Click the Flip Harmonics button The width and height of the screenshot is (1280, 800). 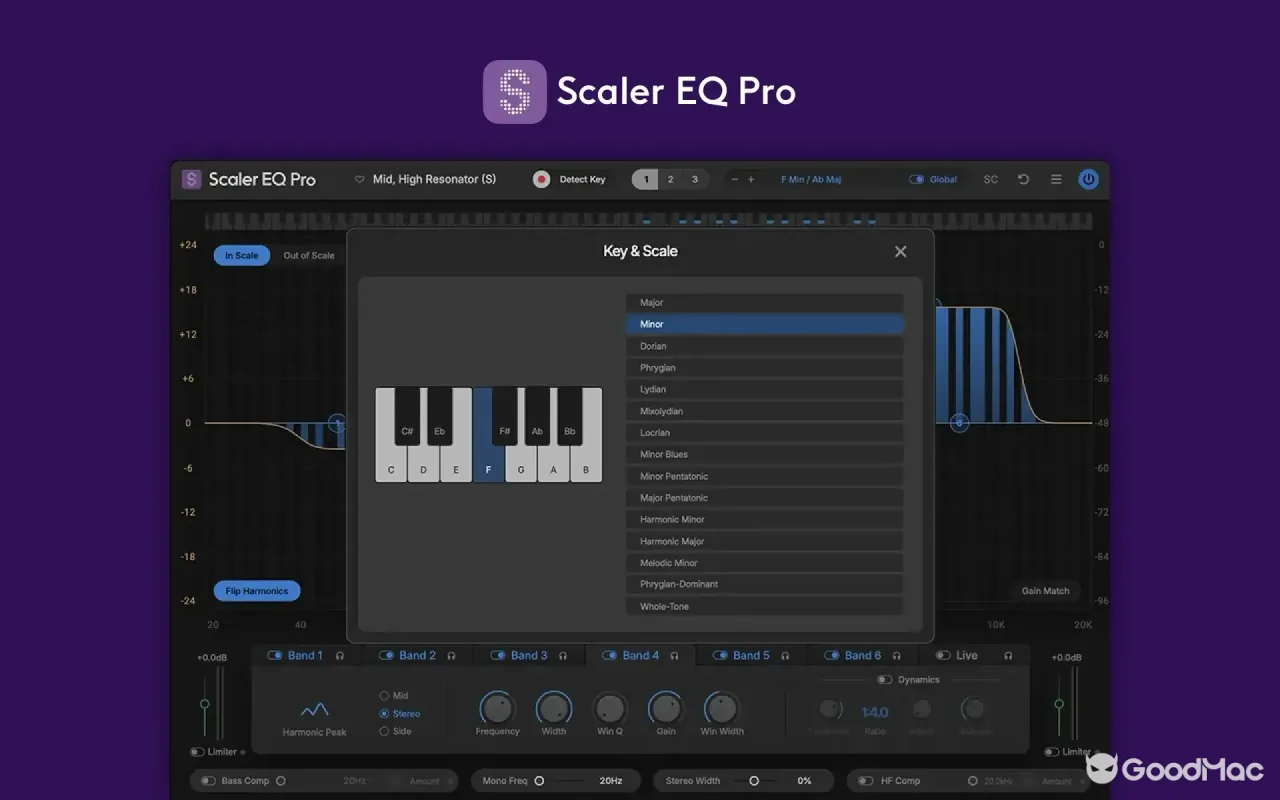257,591
